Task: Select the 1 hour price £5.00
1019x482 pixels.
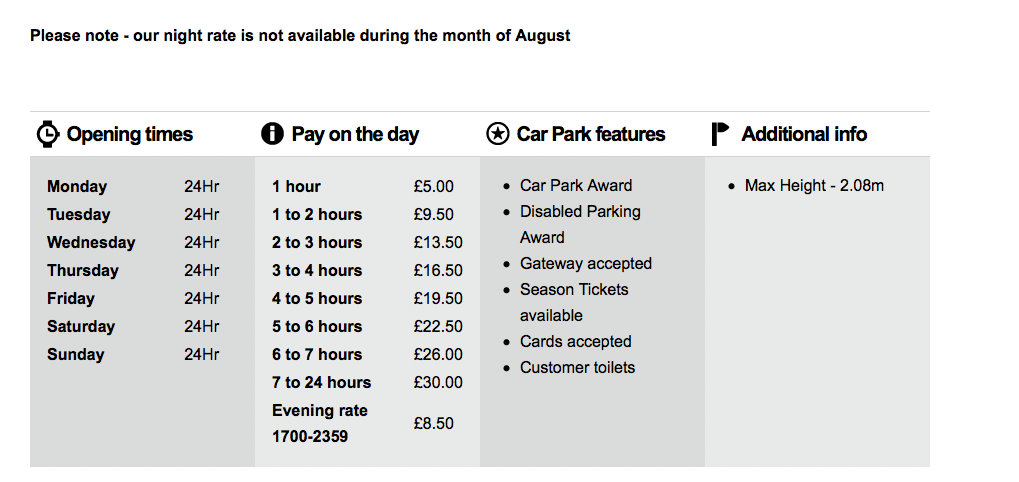Action: 433,186
